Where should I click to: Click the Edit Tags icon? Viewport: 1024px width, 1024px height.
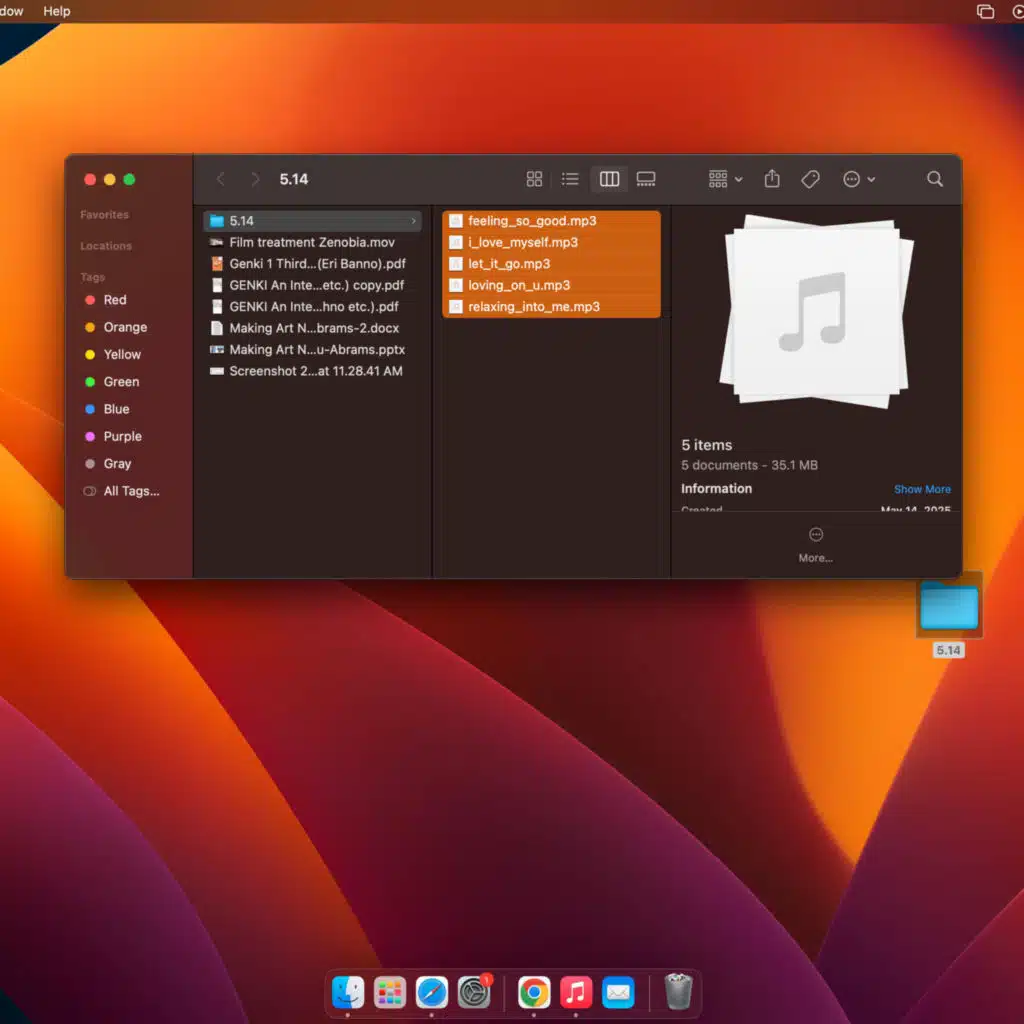point(810,179)
